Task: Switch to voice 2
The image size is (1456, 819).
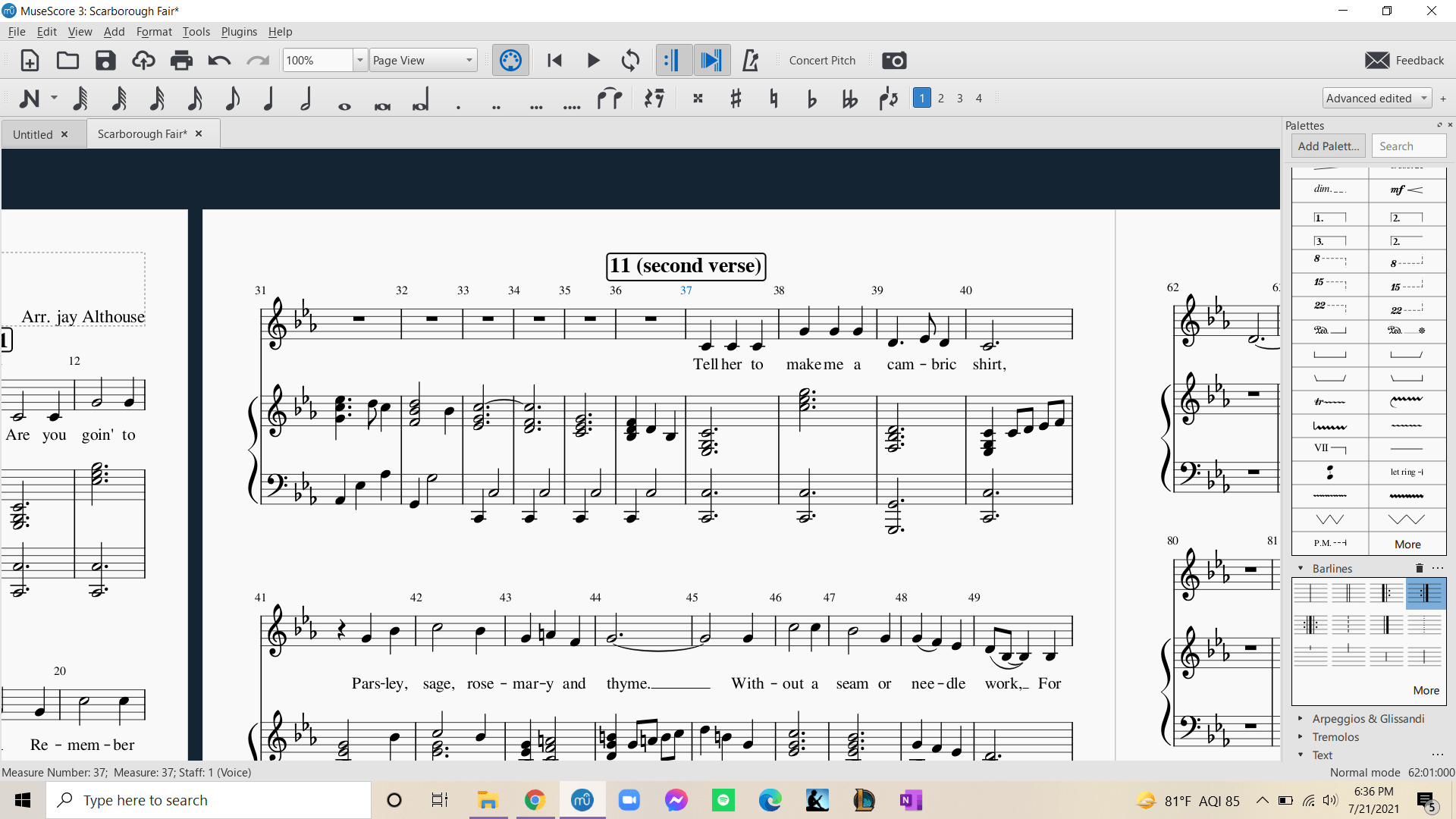Action: pyautogui.click(x=941, y=99)
